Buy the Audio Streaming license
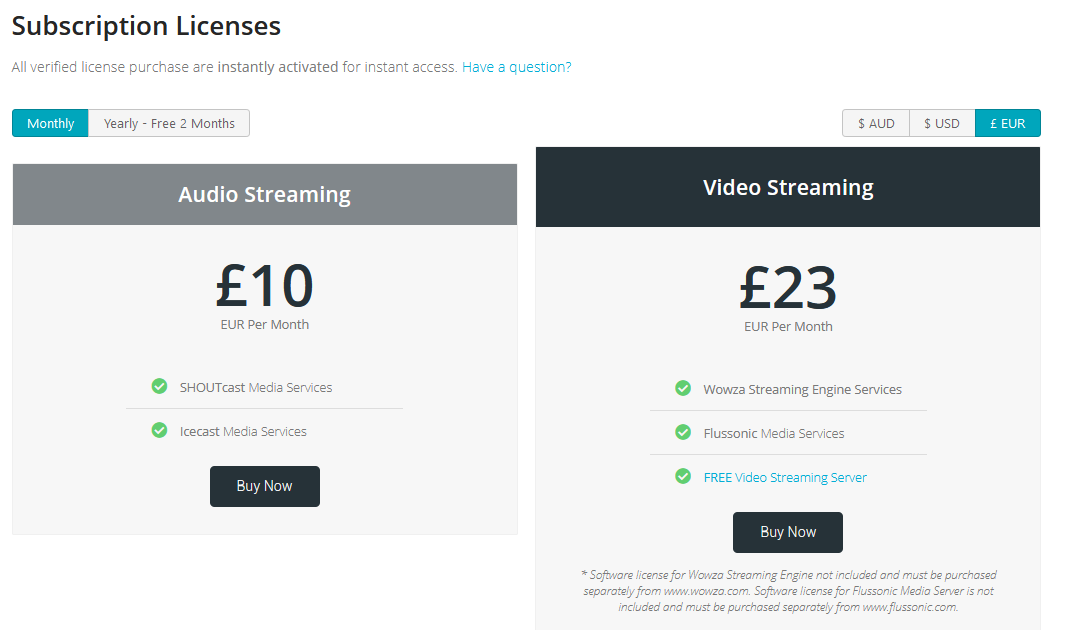 [264, 486]
